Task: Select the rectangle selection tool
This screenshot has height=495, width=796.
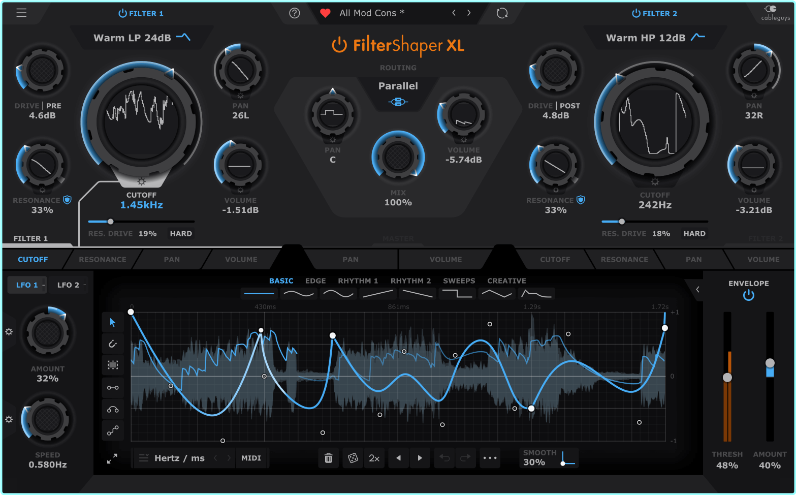Action: (113, 365)
